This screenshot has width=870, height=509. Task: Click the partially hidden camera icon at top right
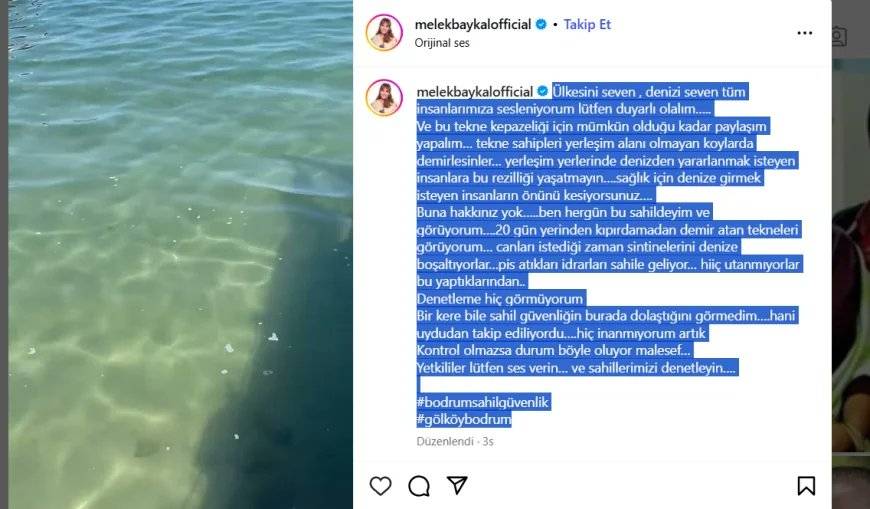tap(839, 37)
